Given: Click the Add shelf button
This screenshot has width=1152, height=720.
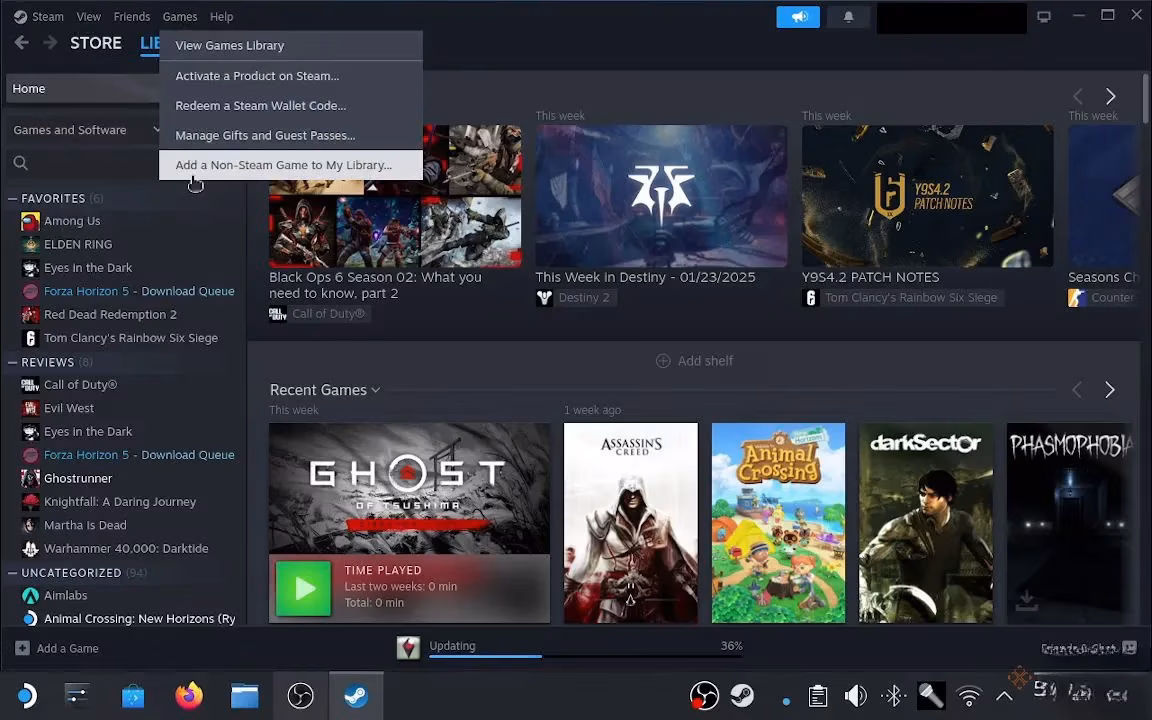Looking at the screenshot, I should (x=694, y=360).
